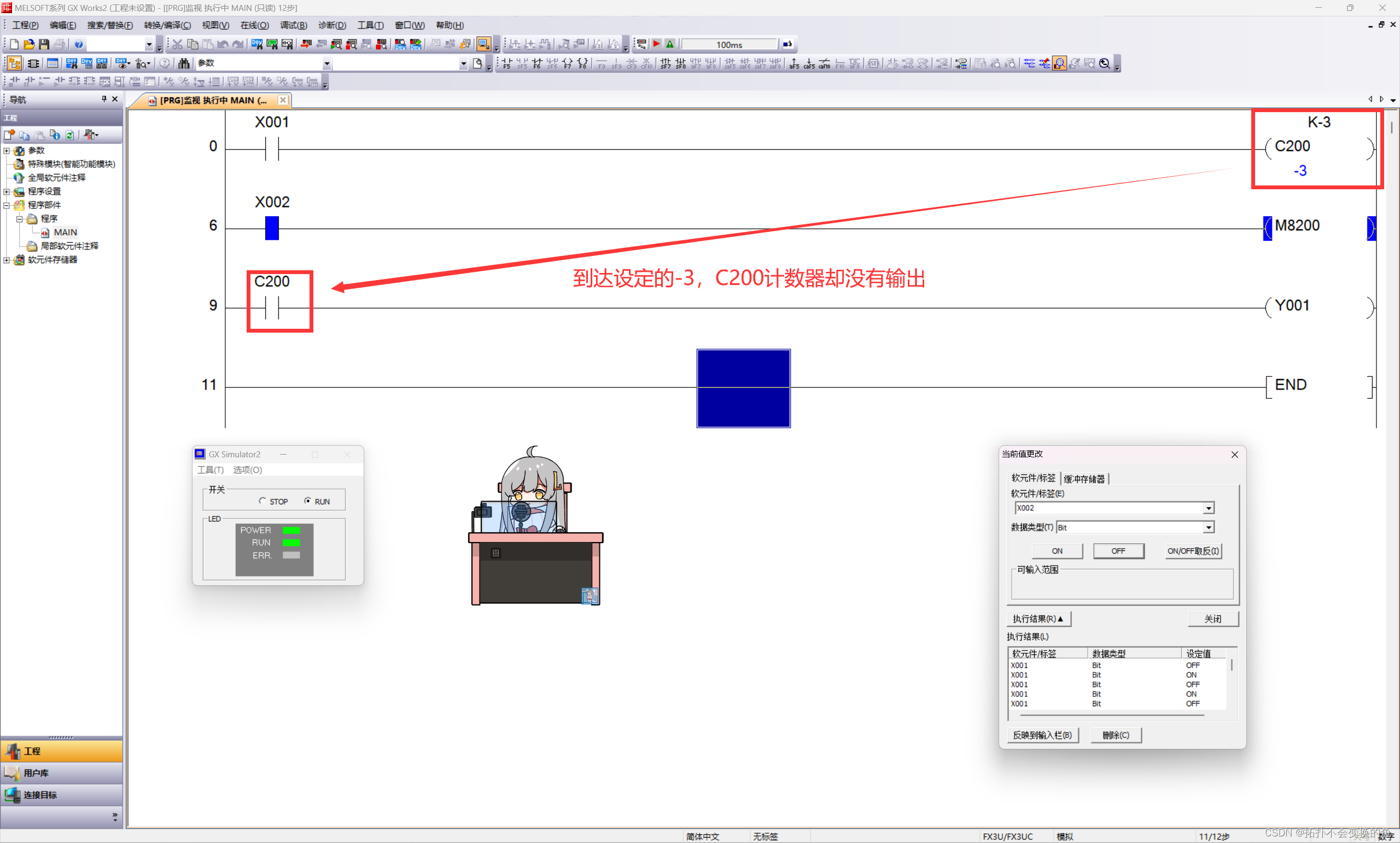Open the 在线(O) menu

254,26
